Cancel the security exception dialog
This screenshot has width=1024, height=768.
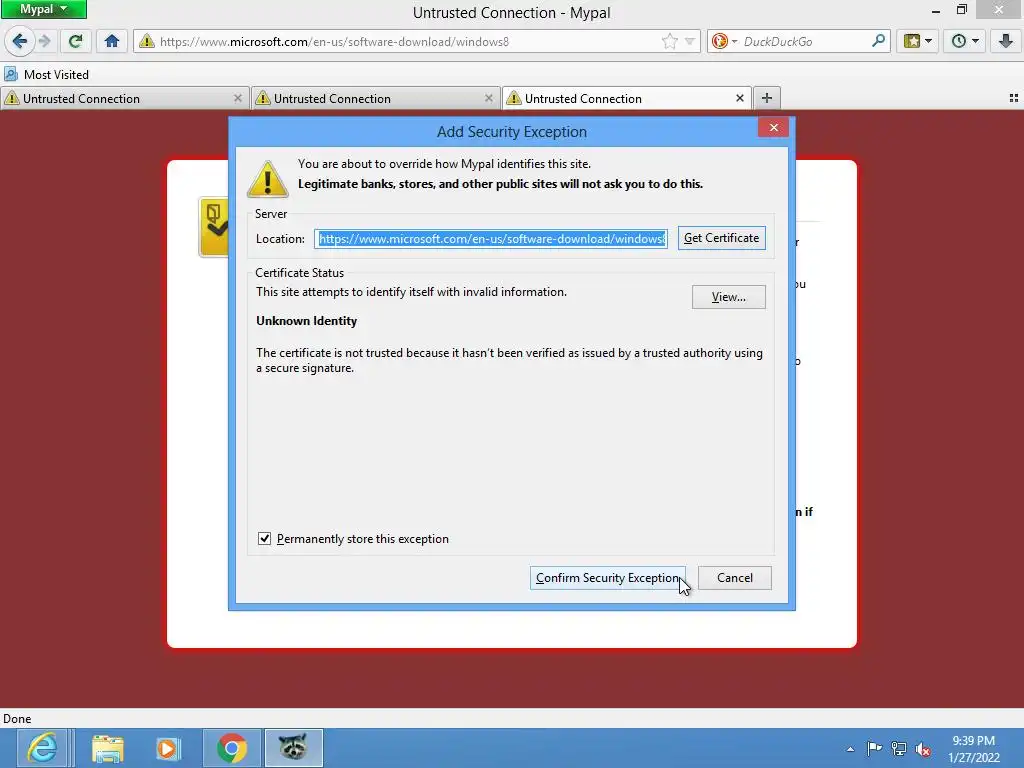click(x=735, y=578)
